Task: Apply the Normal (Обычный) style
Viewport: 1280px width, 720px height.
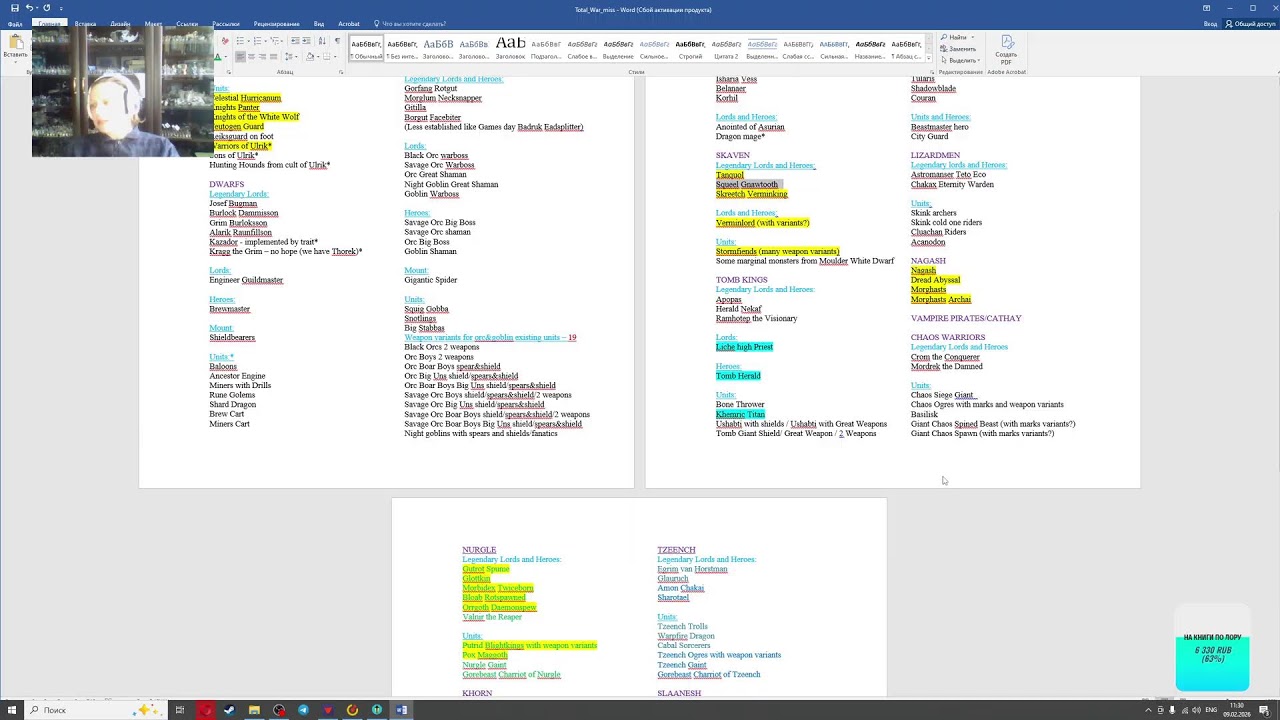Action: [x=366, y=49]
